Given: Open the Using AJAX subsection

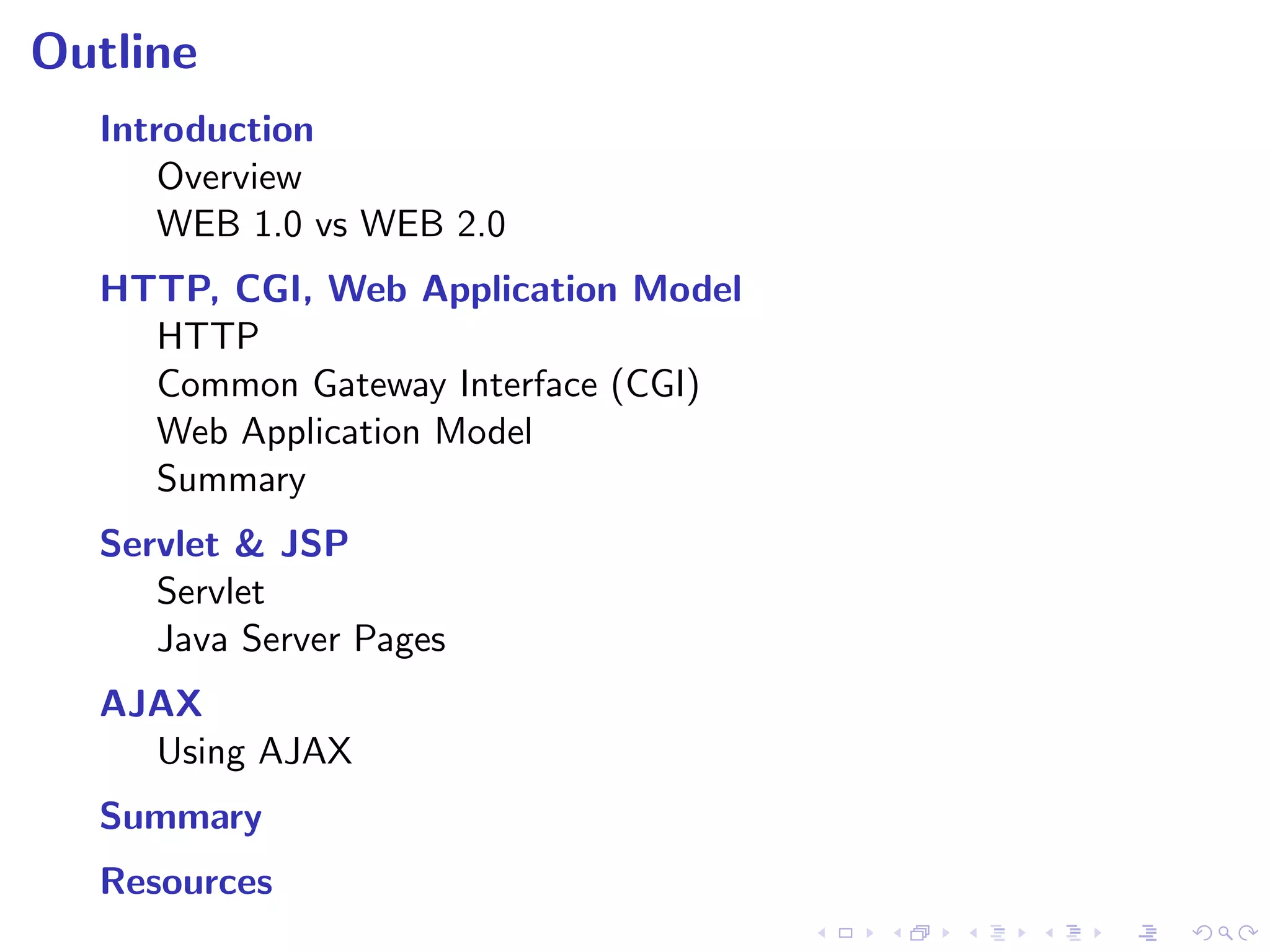Looking at the screenshot, I should coord(254,751).
